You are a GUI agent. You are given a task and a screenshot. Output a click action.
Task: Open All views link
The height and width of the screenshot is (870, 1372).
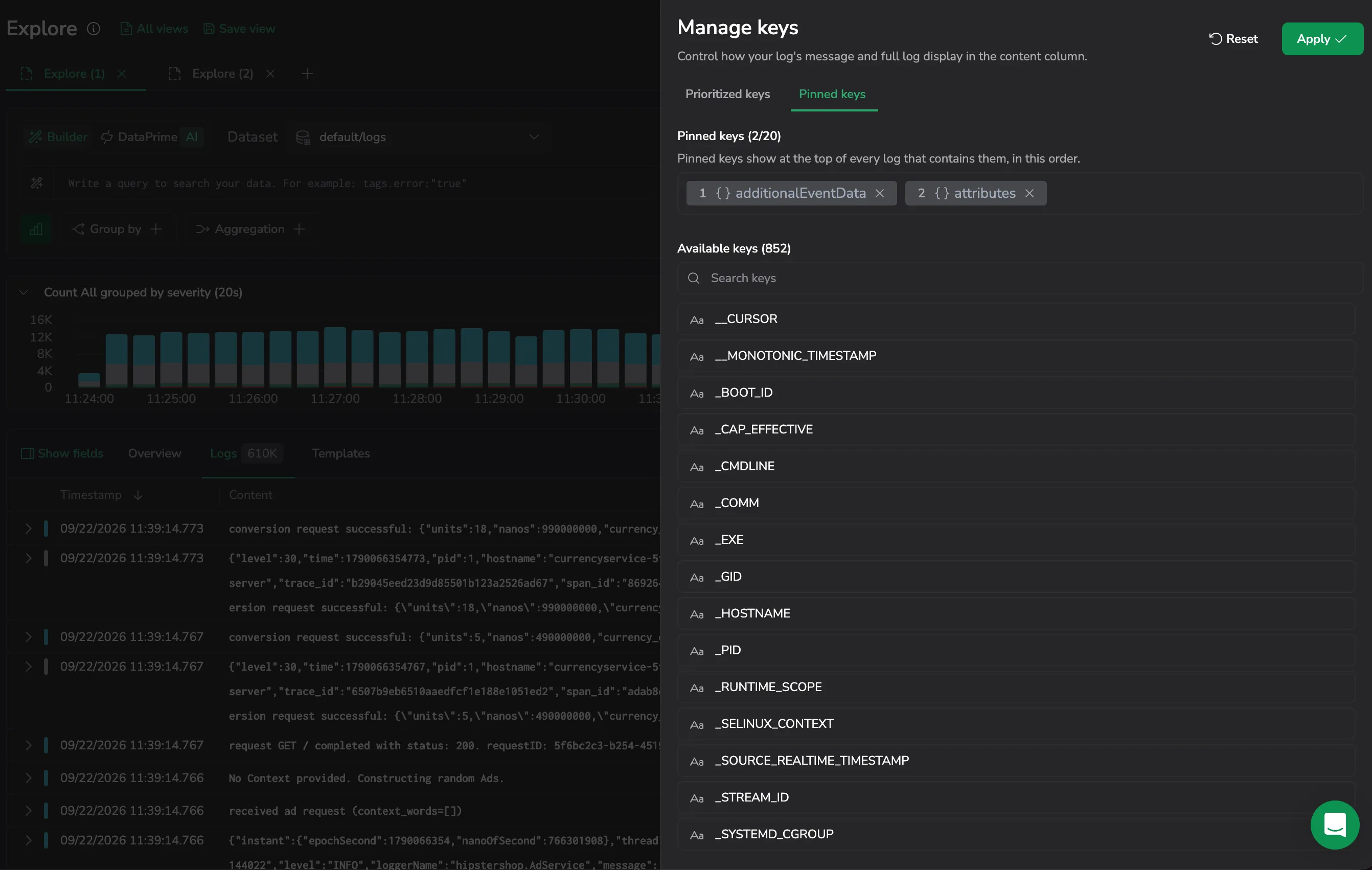coord(154,29)
